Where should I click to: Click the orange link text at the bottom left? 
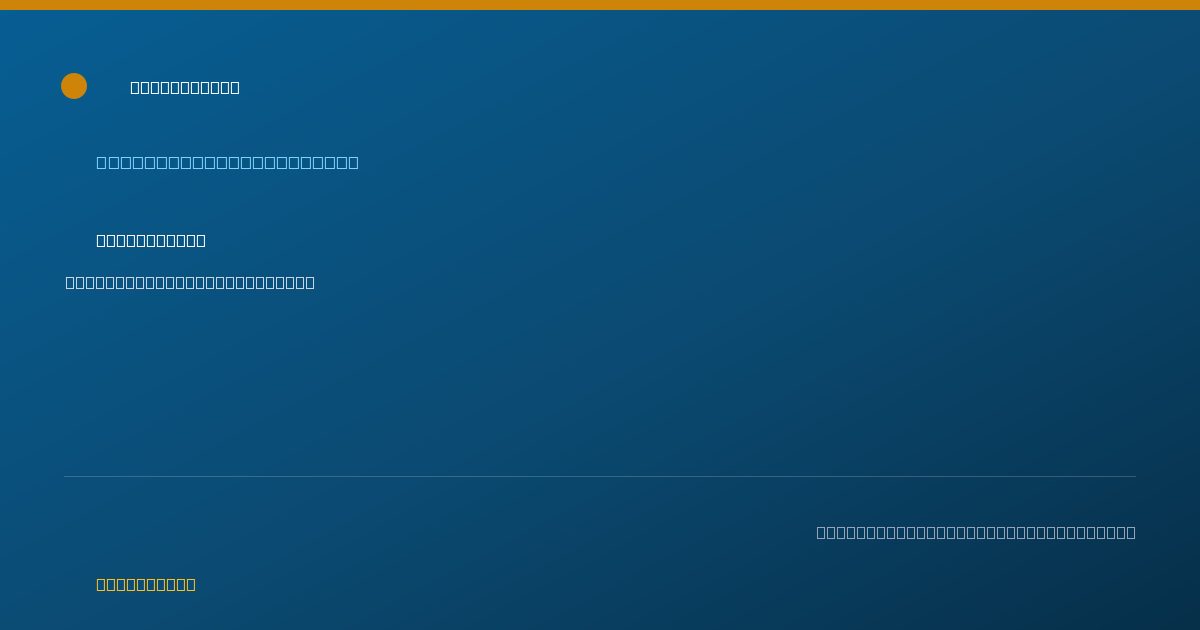[x=146, y=584]
